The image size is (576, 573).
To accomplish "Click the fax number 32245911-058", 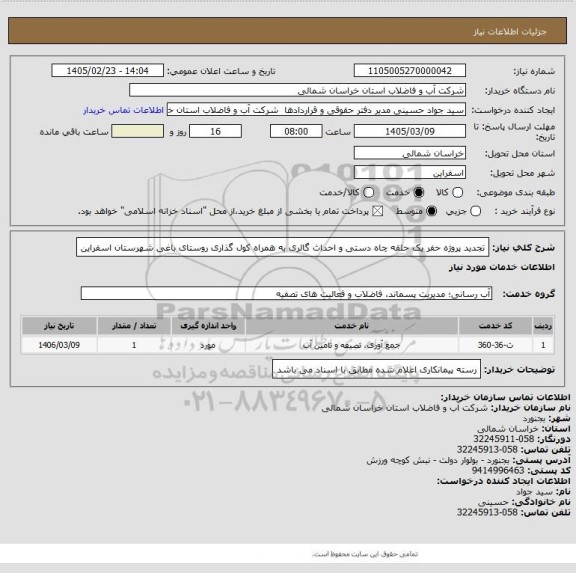I will 503,439.
